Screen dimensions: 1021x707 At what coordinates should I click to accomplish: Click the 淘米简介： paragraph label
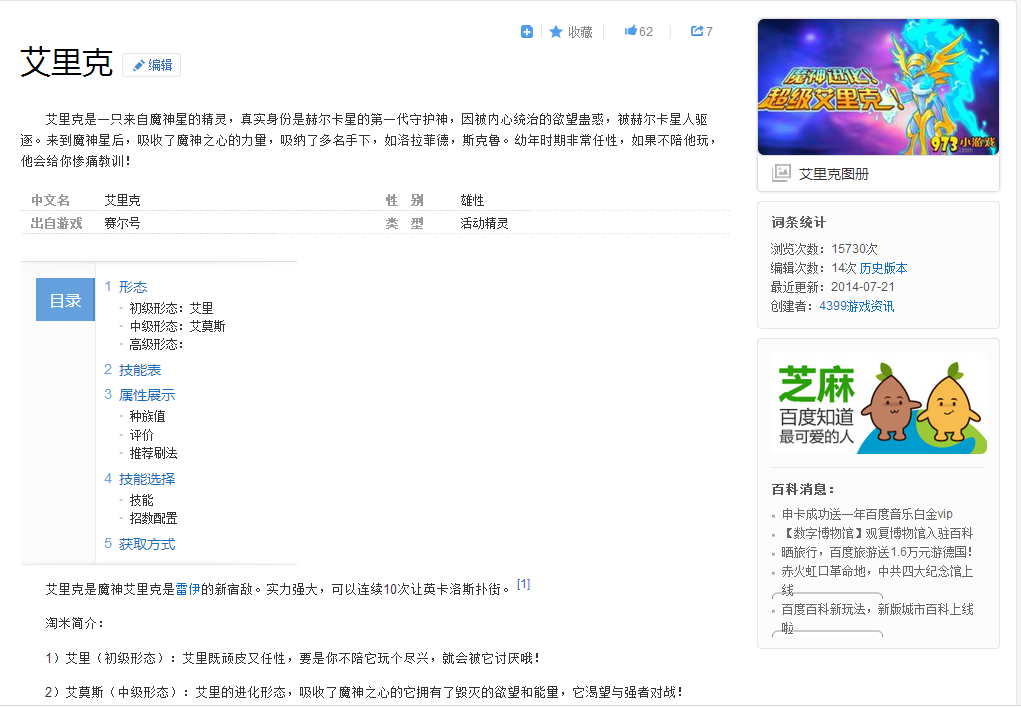click(x=75, y=623)
